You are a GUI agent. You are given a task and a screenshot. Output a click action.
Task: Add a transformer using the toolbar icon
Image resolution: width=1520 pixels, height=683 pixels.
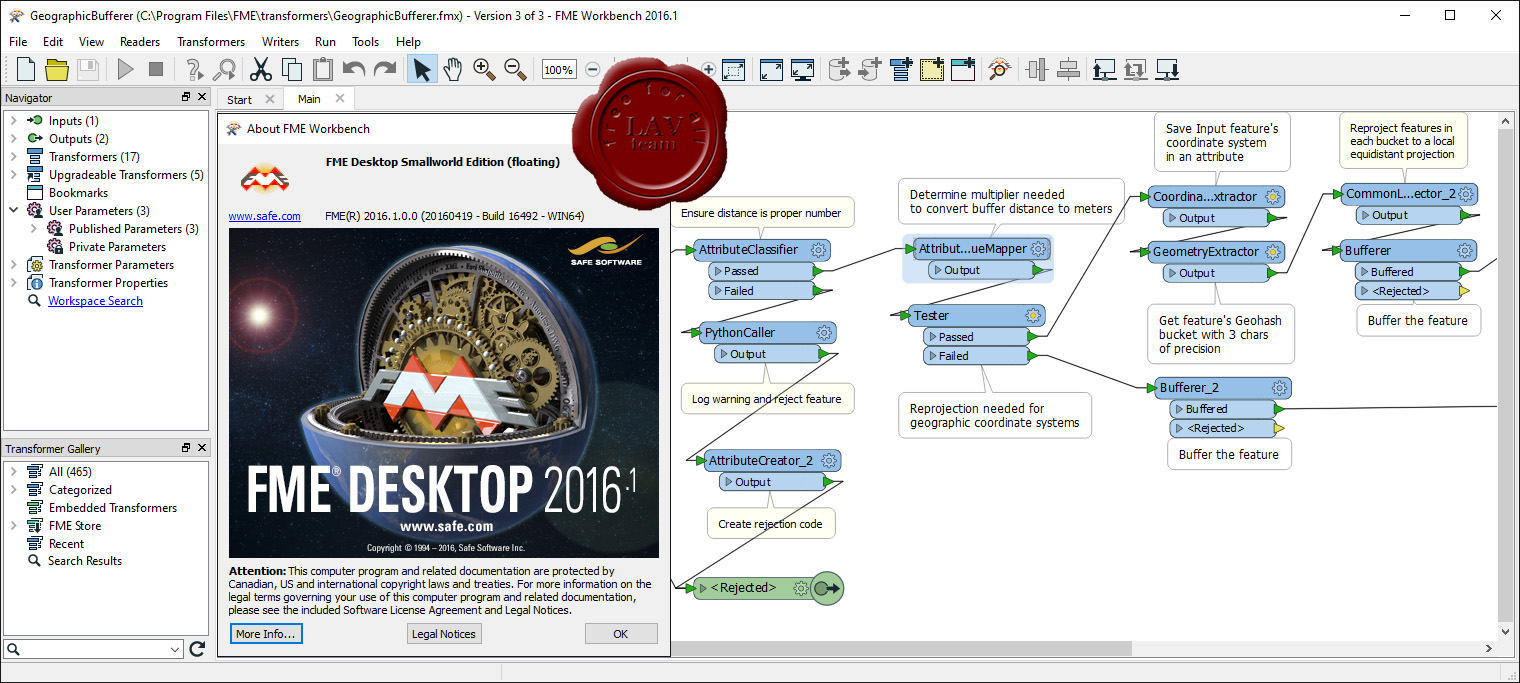(x=901, y=69)
